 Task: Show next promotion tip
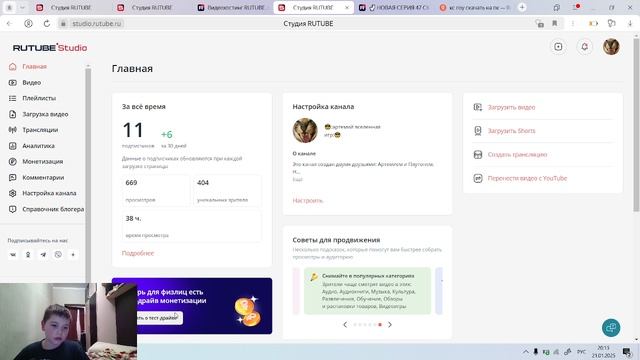click(x=390, y=324)
